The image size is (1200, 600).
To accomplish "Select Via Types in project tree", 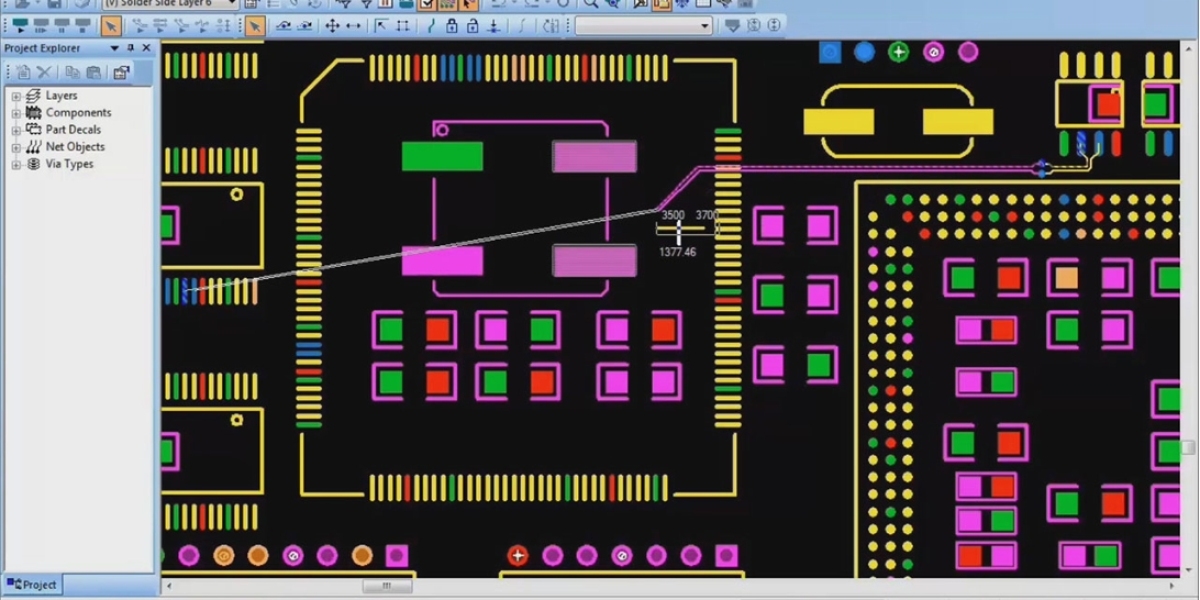I will 69,164.
